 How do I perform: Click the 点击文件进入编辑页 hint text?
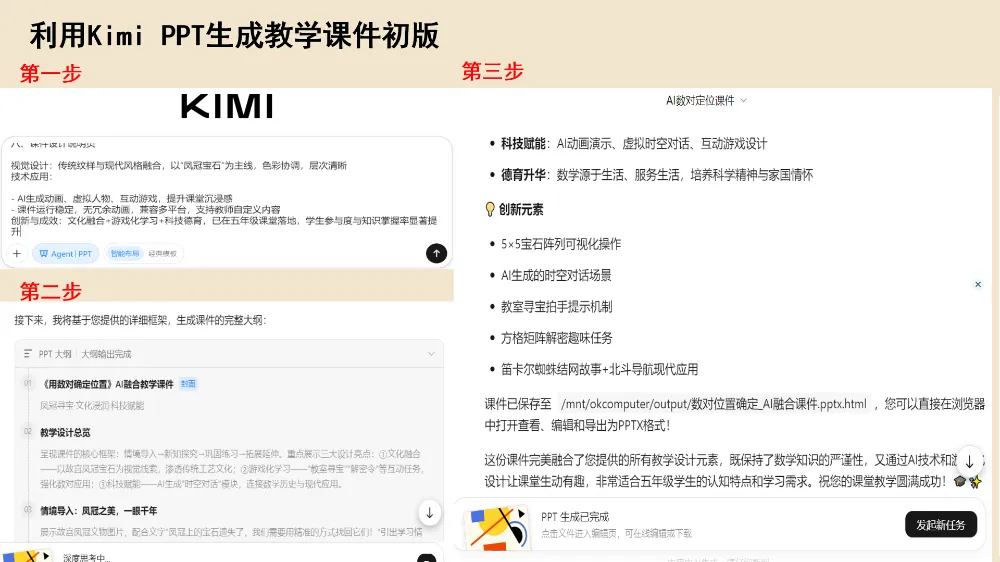click(x=616, y=533)
